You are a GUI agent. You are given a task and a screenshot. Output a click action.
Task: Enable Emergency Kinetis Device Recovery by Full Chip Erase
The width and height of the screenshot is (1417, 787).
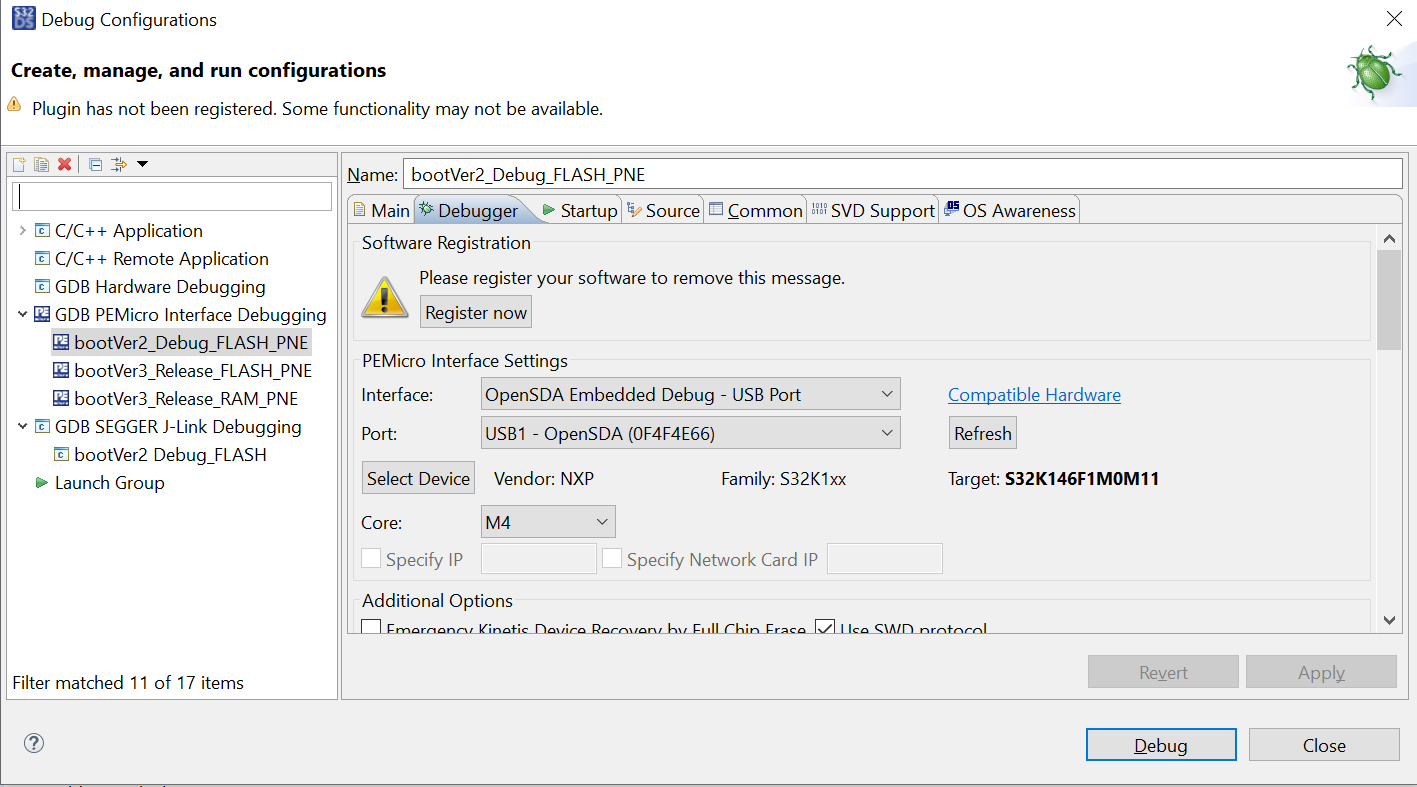(371, 626)
